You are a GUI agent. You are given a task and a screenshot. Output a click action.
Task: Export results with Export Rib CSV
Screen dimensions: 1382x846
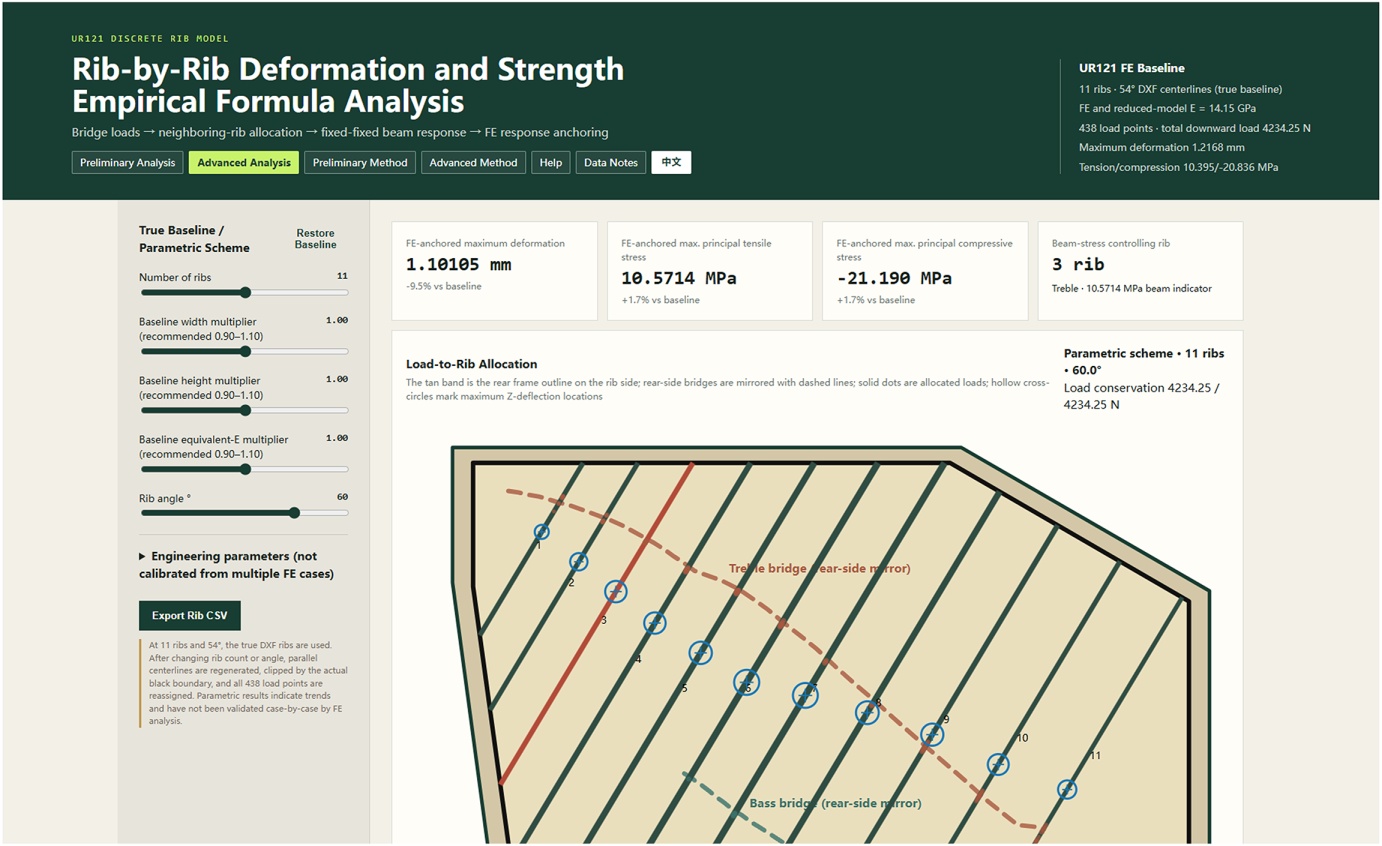click(x=190, y=615)
